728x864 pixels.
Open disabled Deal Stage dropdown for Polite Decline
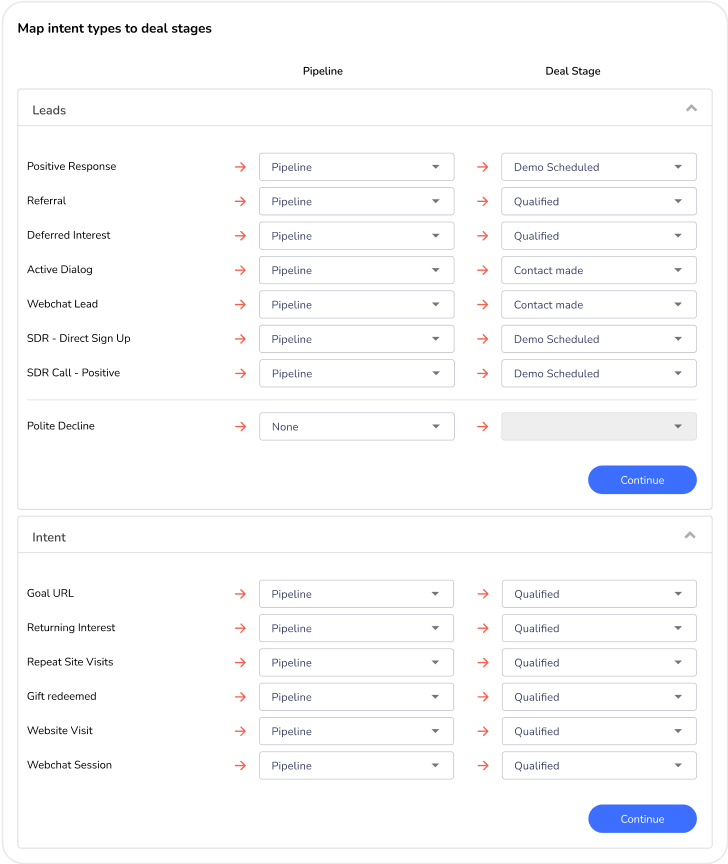click(x=598, y=427)
